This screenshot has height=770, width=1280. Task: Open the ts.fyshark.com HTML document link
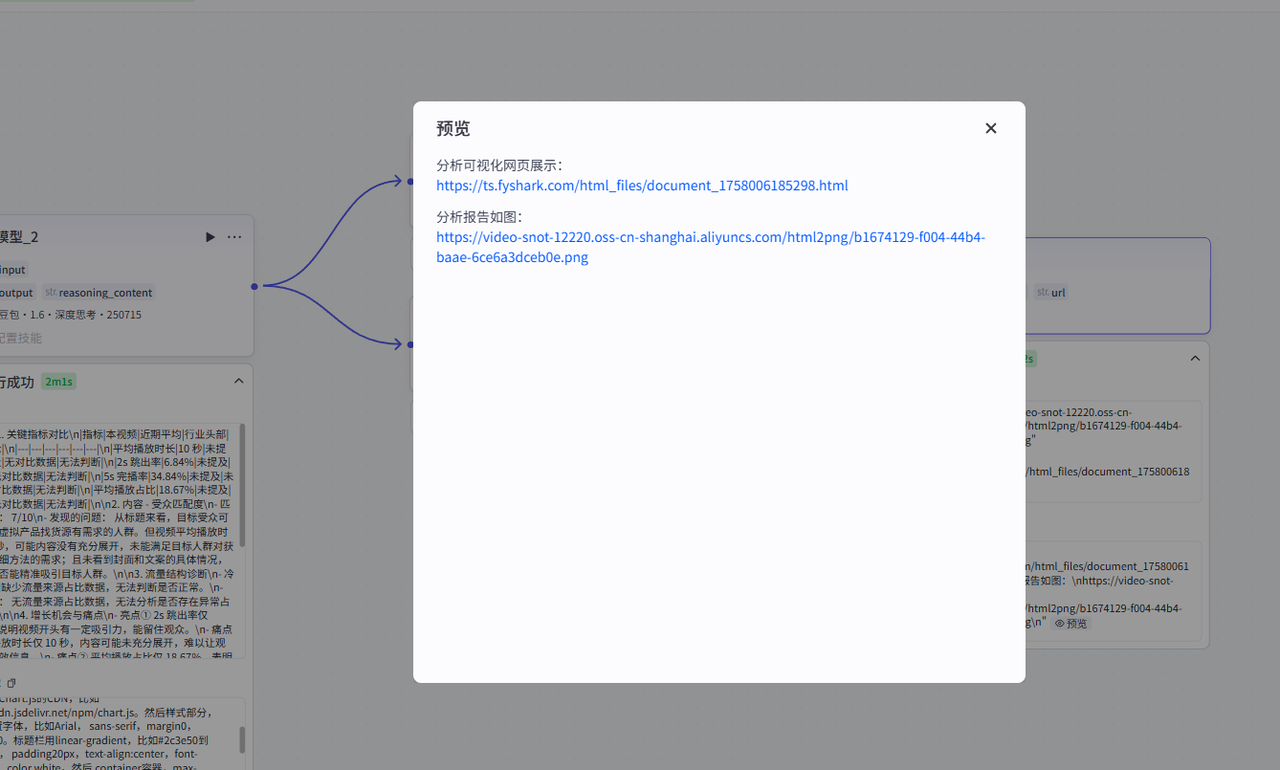642,186
